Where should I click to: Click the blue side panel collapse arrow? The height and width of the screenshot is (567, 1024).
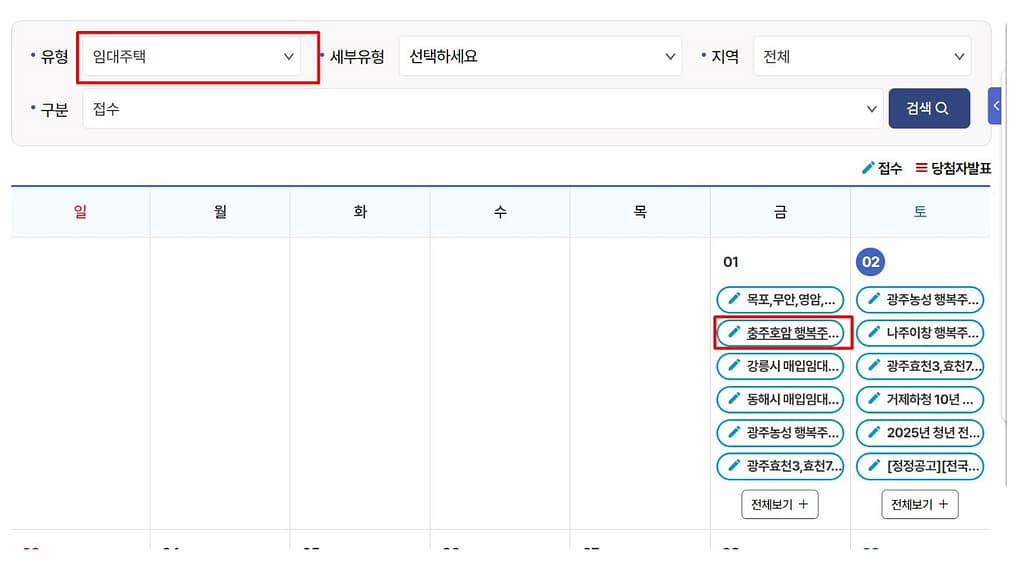996,106
